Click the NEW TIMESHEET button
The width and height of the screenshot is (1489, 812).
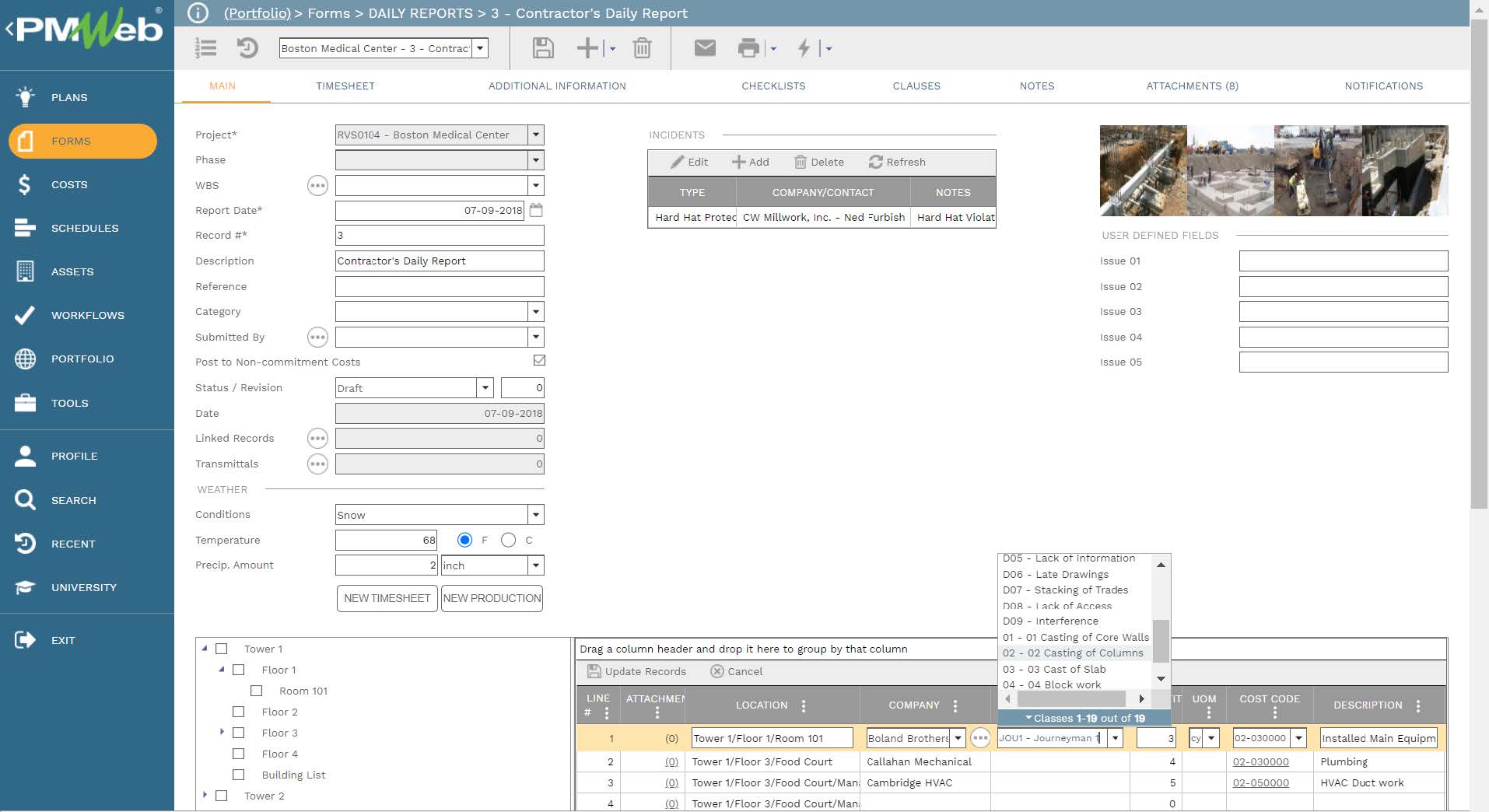(x=387, y=598)
